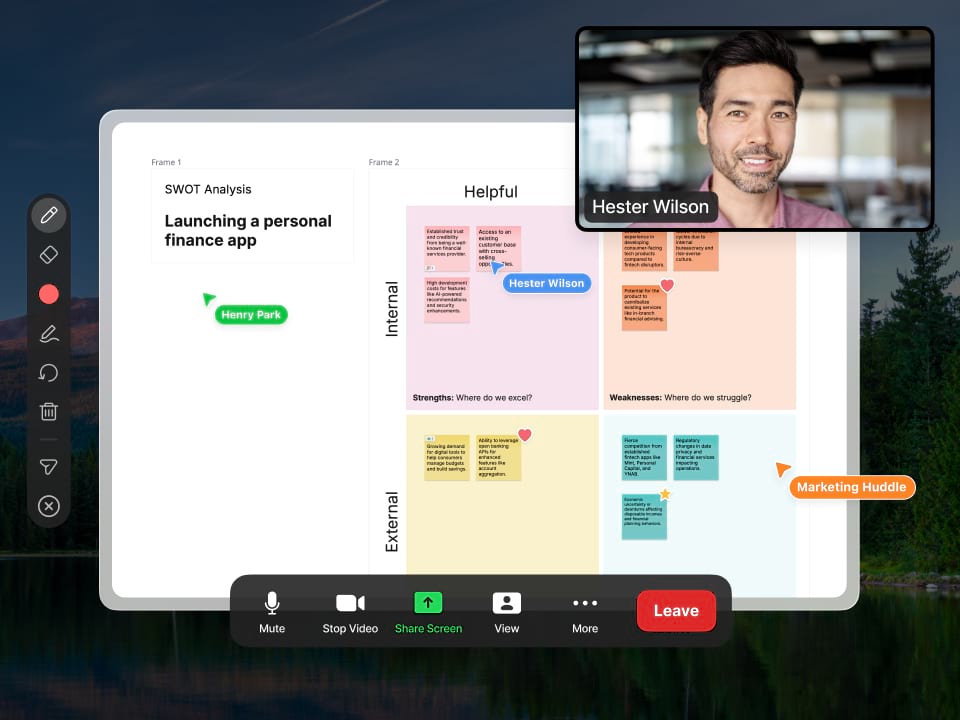Click the Henry Park cursor label
The width and height of the screenshot is (960, 720).
point(251,315)
